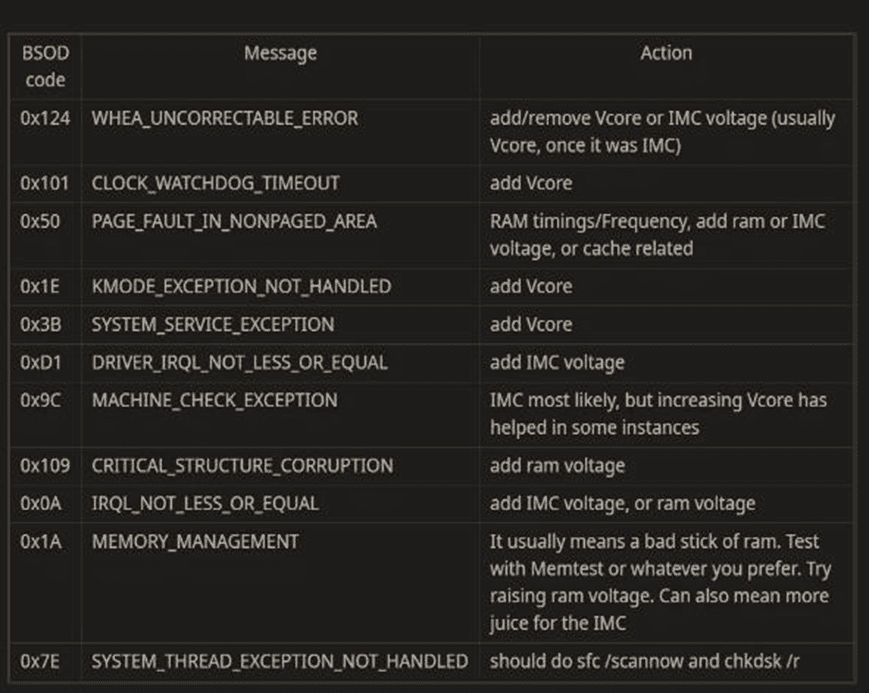Viewport: 869px width, 693px height.
Task: Click the 0x50 code cell
Action: click(40, 221)
